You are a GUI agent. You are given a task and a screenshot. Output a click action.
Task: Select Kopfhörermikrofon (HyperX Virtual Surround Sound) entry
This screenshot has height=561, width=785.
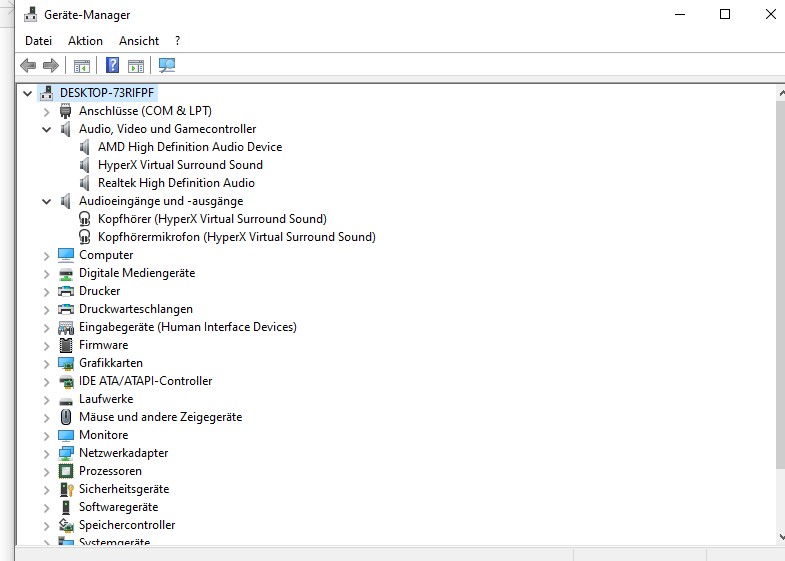(237, 237)
